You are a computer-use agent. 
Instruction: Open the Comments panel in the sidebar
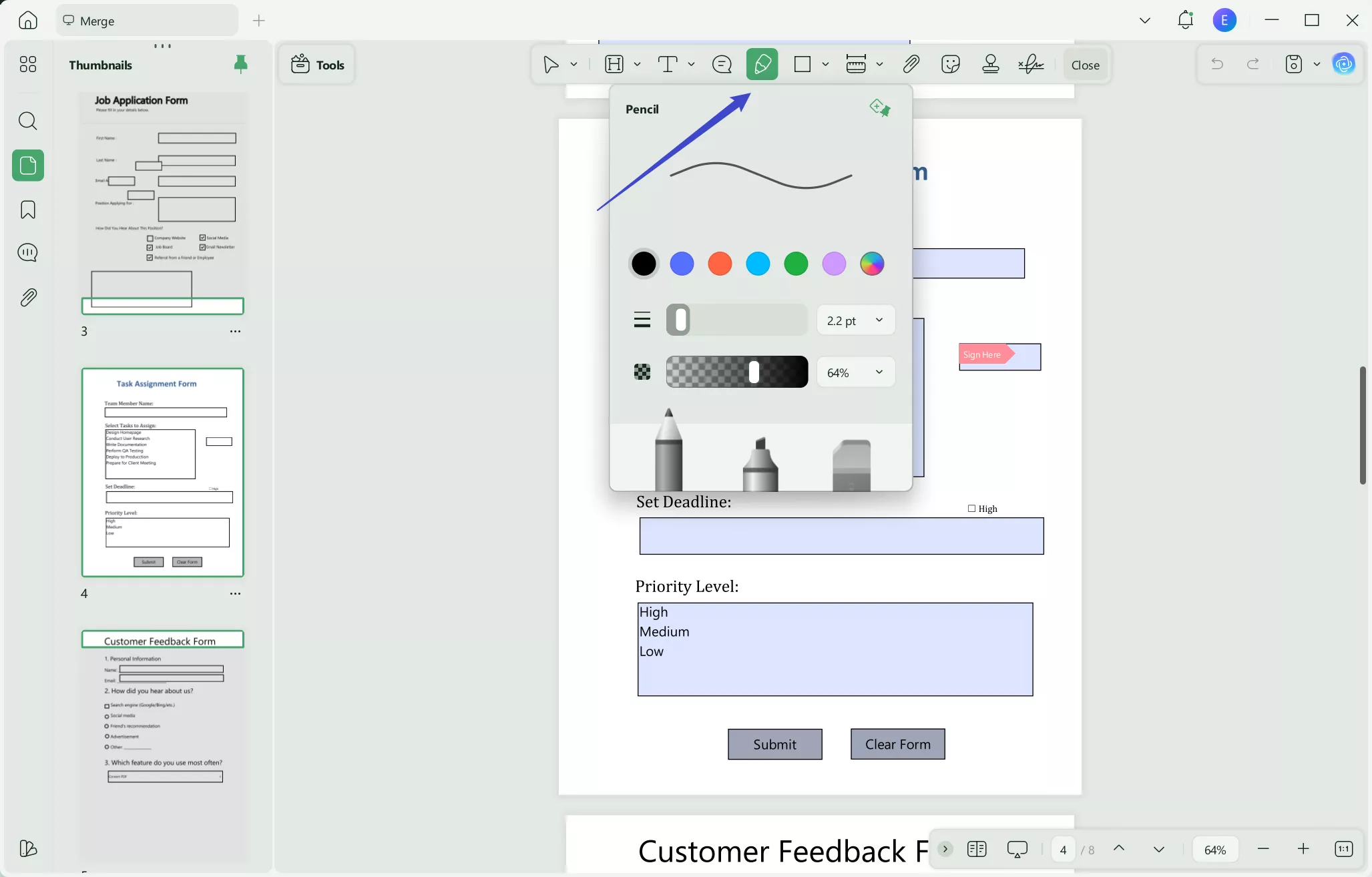tap(27, 252)
